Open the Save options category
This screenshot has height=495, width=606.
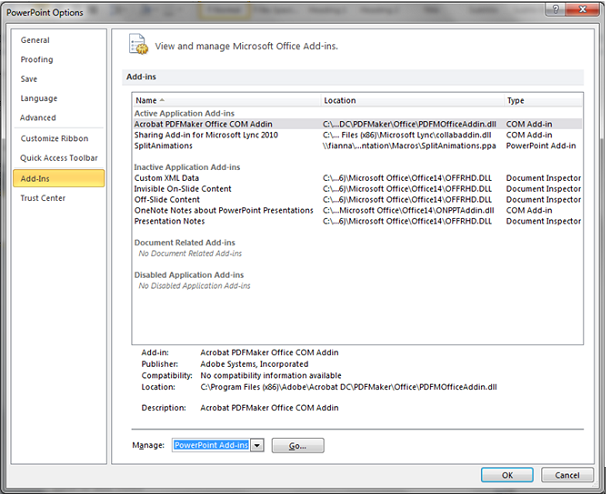[29, 78]
